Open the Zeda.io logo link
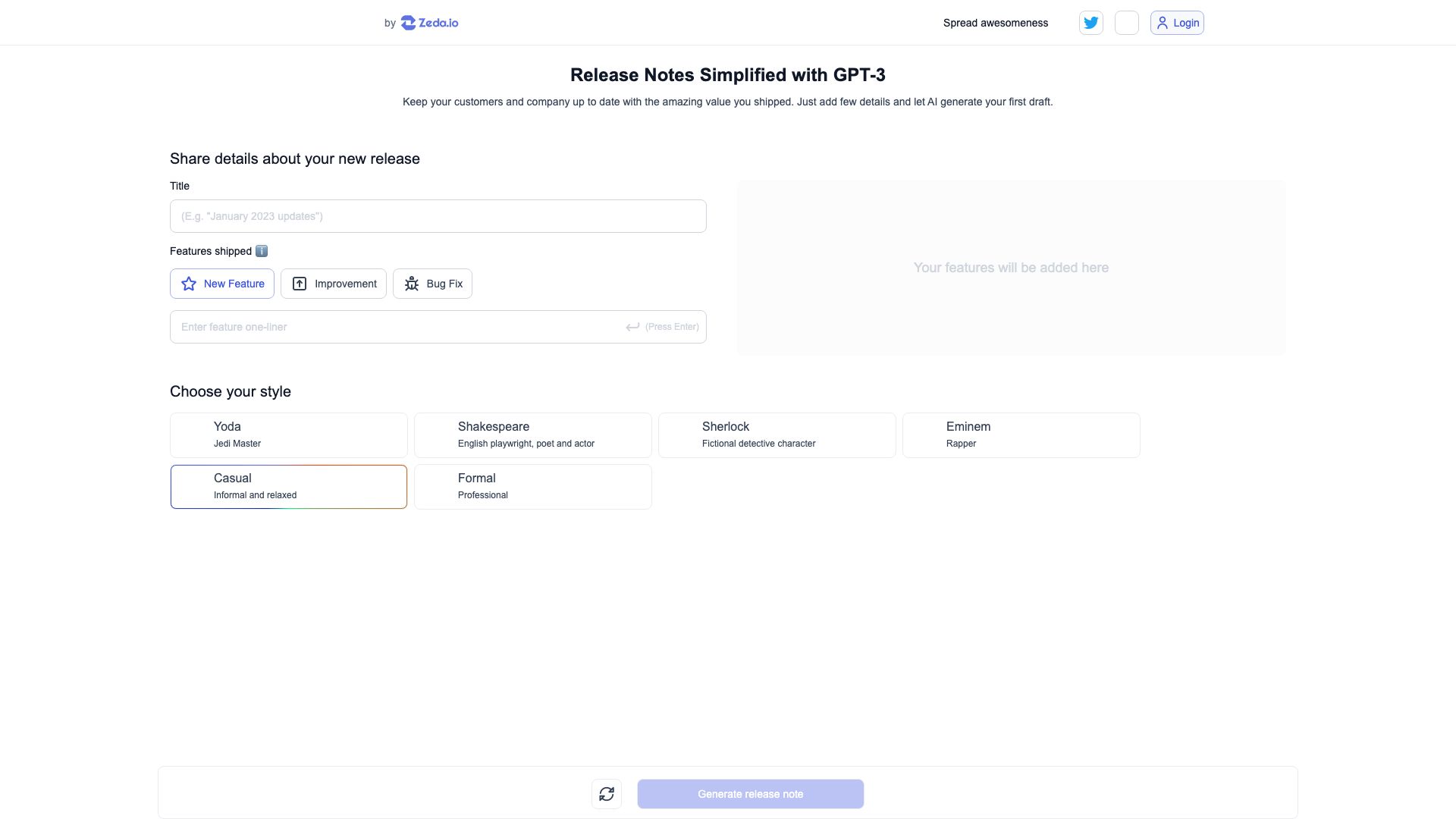Image resolution: width=1456 pixels, height=819 pixels. pyautogui.click(x=429, y=23)
